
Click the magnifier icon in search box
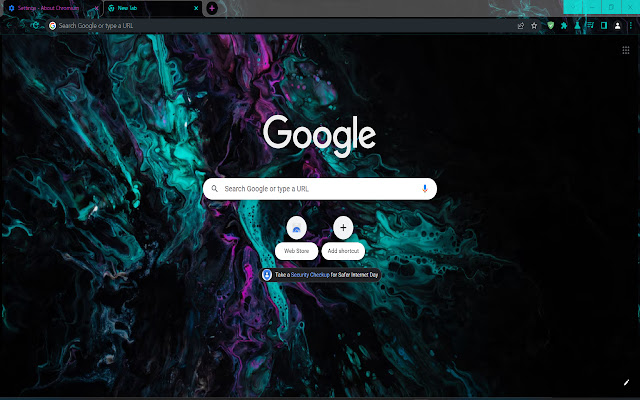click(x=214, y=189)
